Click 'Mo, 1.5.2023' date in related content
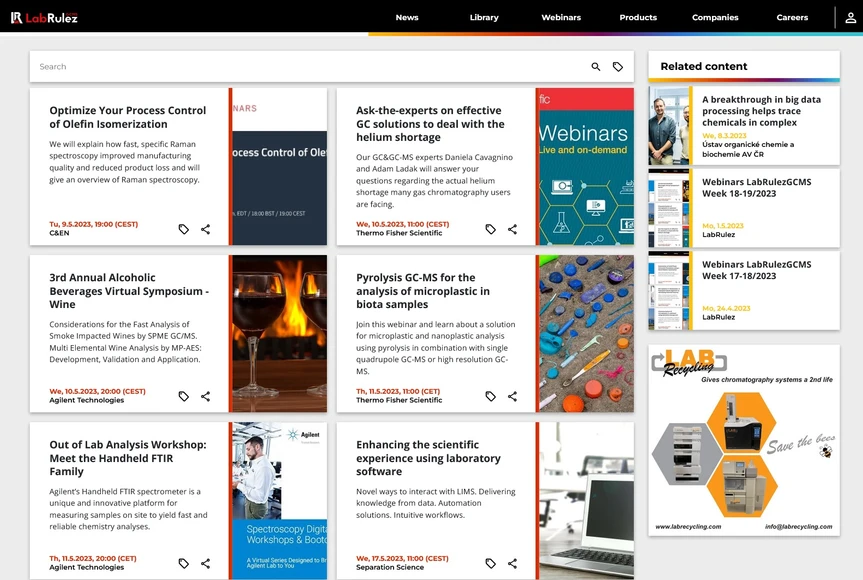 point(723,226)
